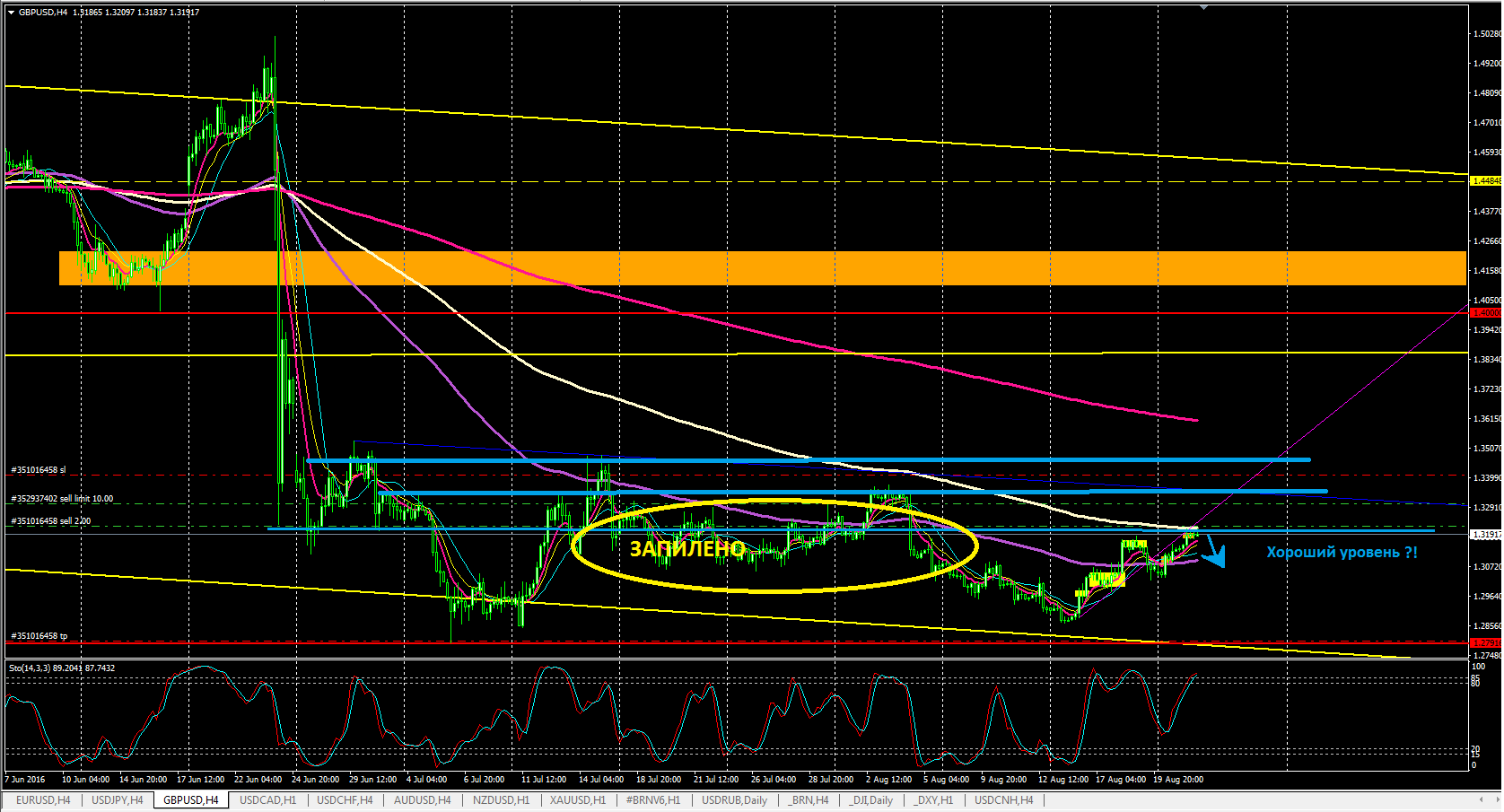This screenshot has height=812, width=1504.
Task: Click the 'ЗАПИЛЕНО' text label on chart
Action: (686, 548)
